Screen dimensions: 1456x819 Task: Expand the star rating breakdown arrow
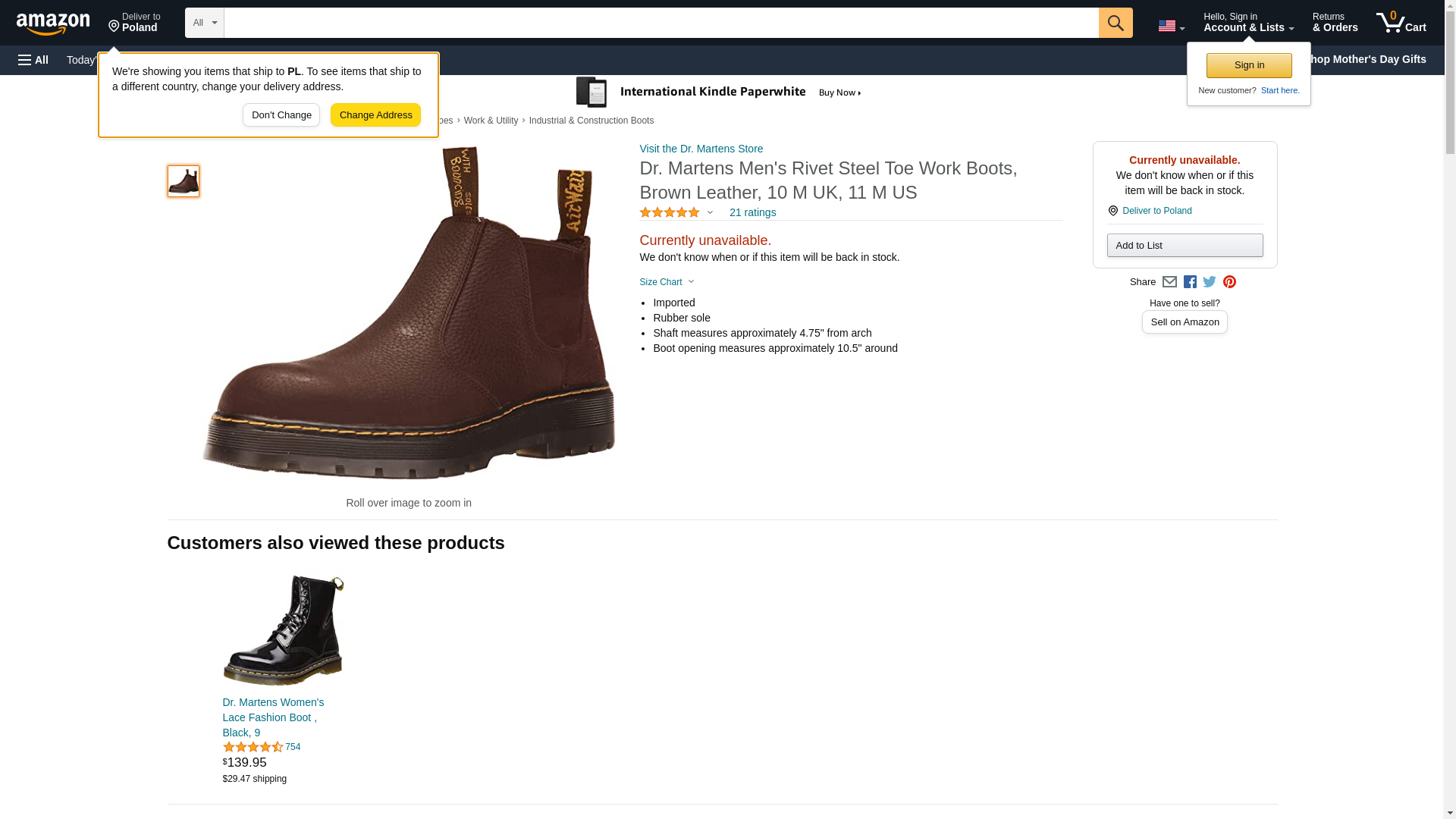pos(710,213)
